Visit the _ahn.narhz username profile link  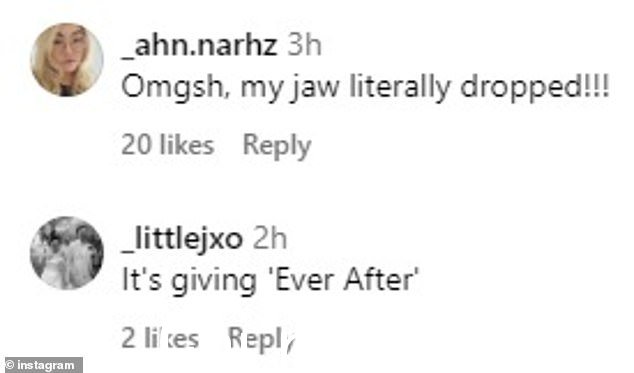pyautogui.click(x=199, y=46)
